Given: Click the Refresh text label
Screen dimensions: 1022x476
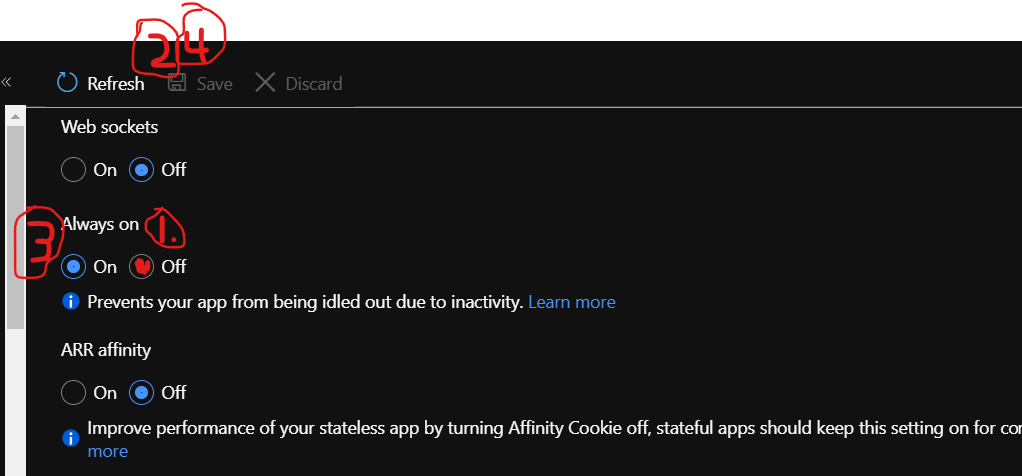Looking at the screenshot, I should click(x=116, y=84).
